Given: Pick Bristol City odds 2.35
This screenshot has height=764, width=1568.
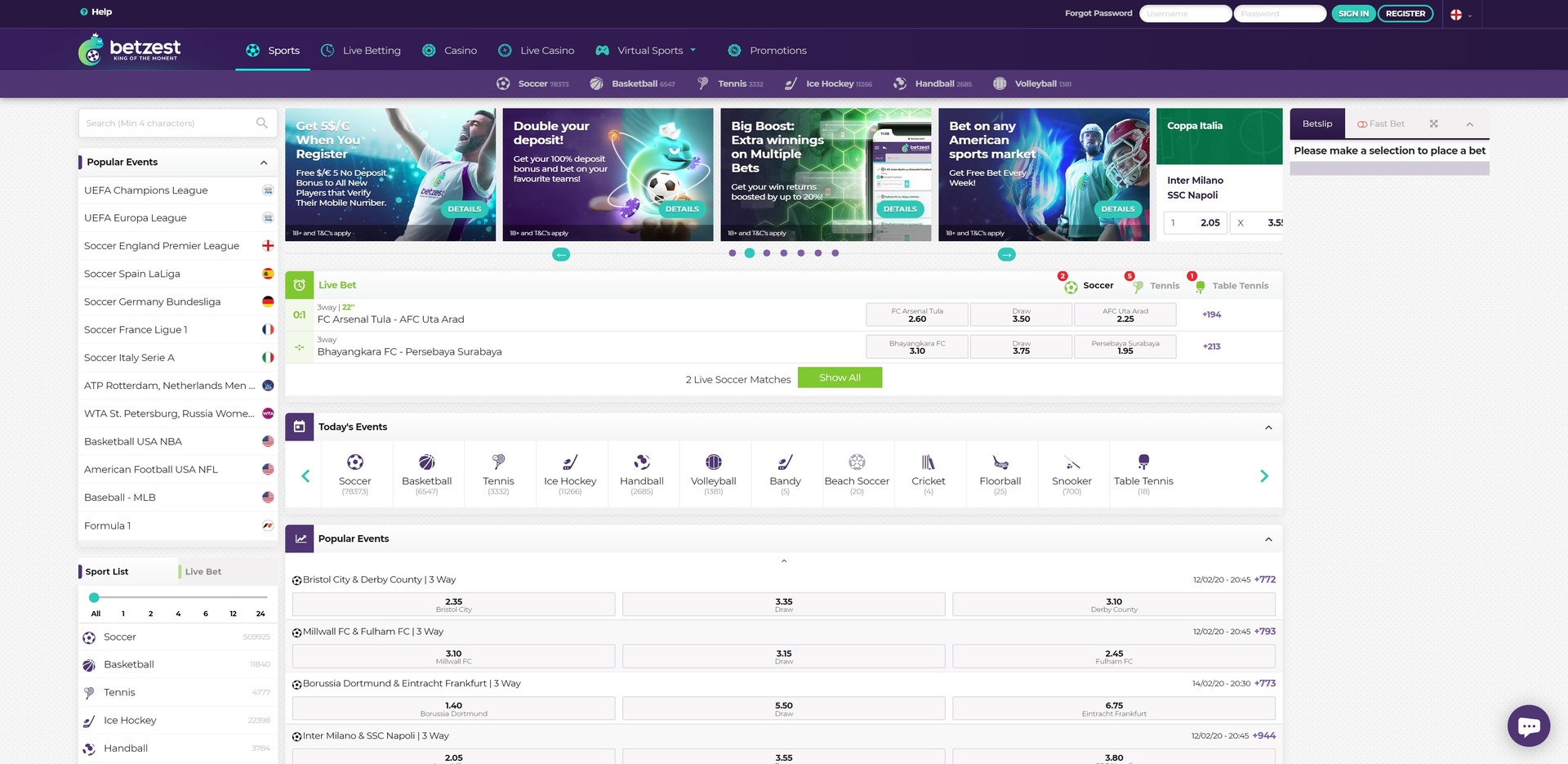Looking at the screenshot, I should tap(453, 605).
